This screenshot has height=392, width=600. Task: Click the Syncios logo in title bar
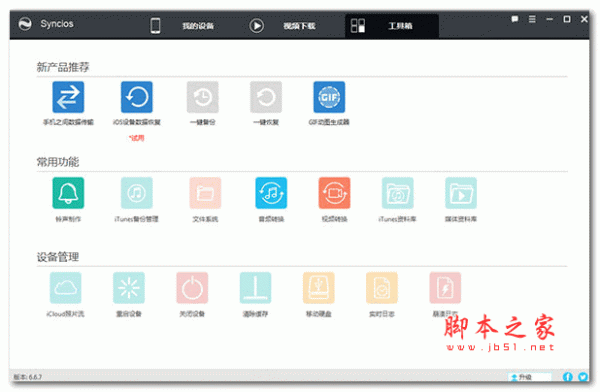pos(25,24)
